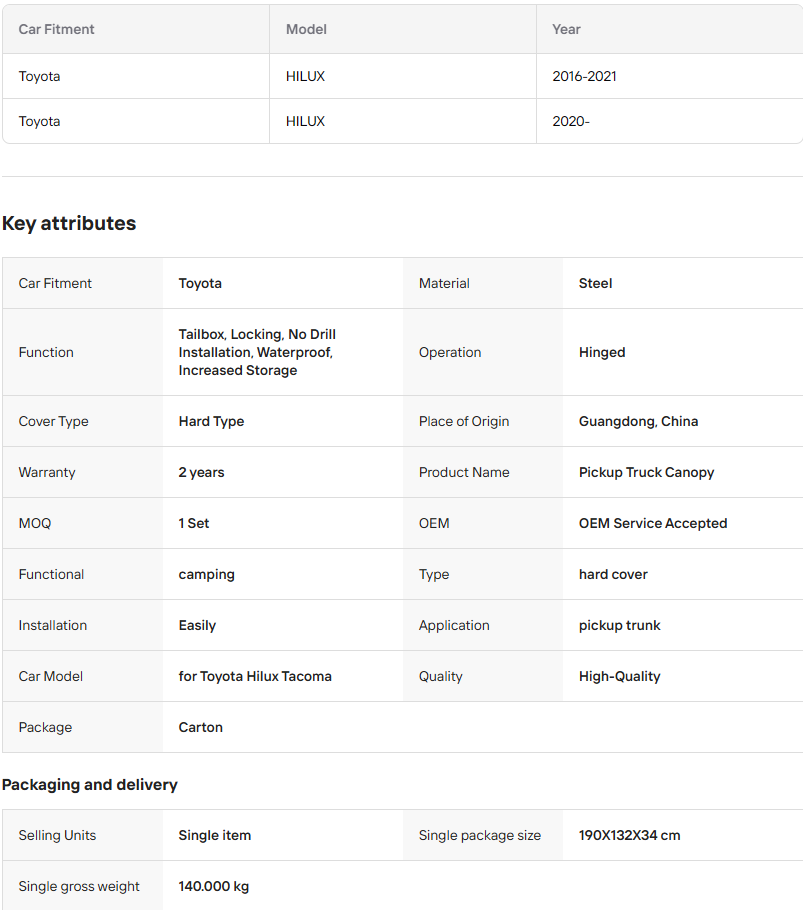The image size is (803, 910).
Task: Select the 2020- year cell
Action: coord(571,121)
